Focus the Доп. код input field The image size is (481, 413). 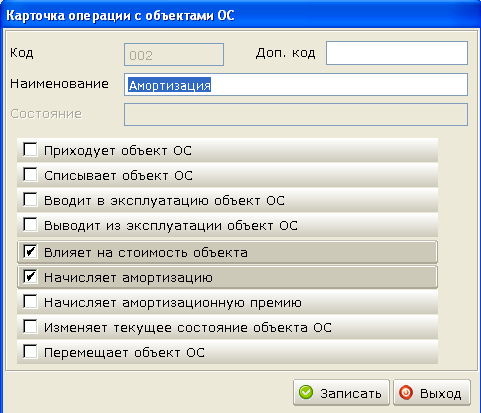[397, 53]
